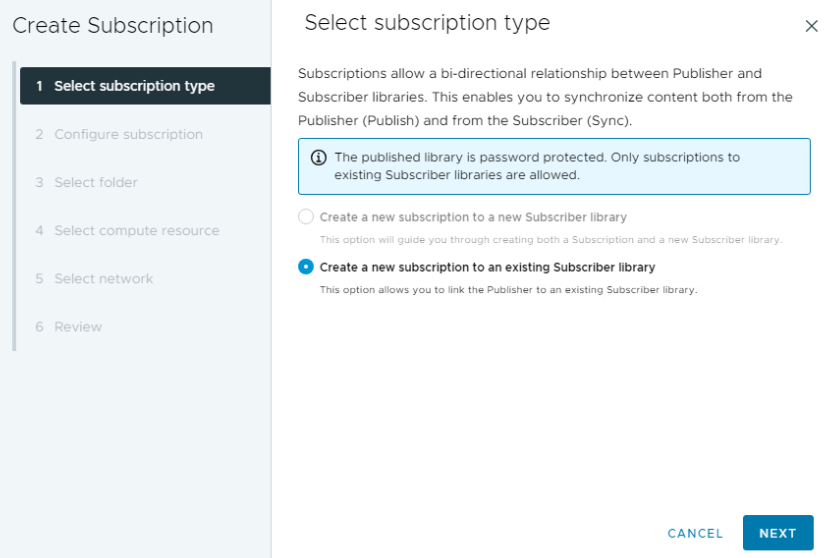Click the description under the new Subscriber library option
This screenshot has height=558, width=829.
click(550, 240)
